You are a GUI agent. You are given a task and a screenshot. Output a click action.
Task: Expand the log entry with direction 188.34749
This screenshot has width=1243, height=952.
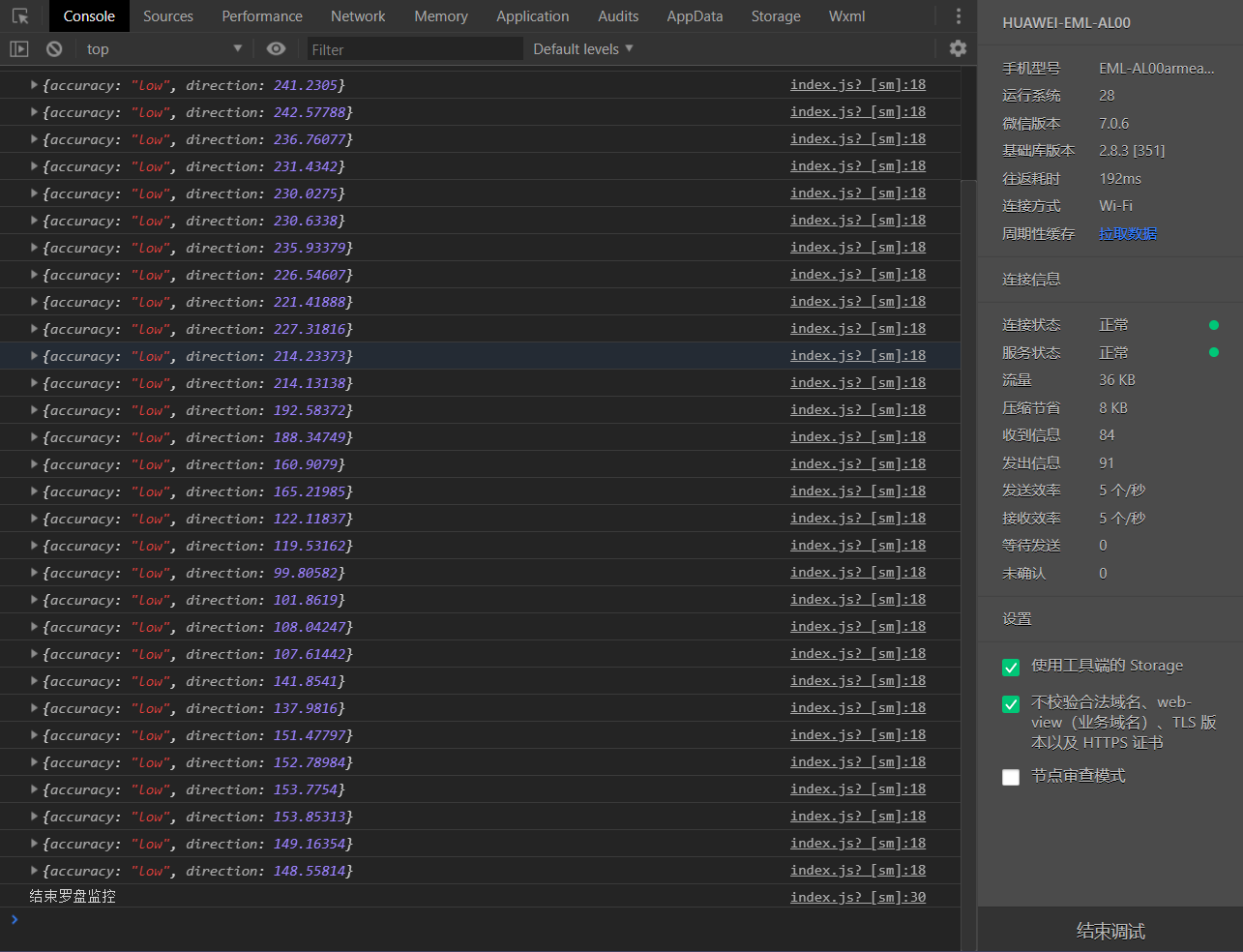tap(35, 437)
